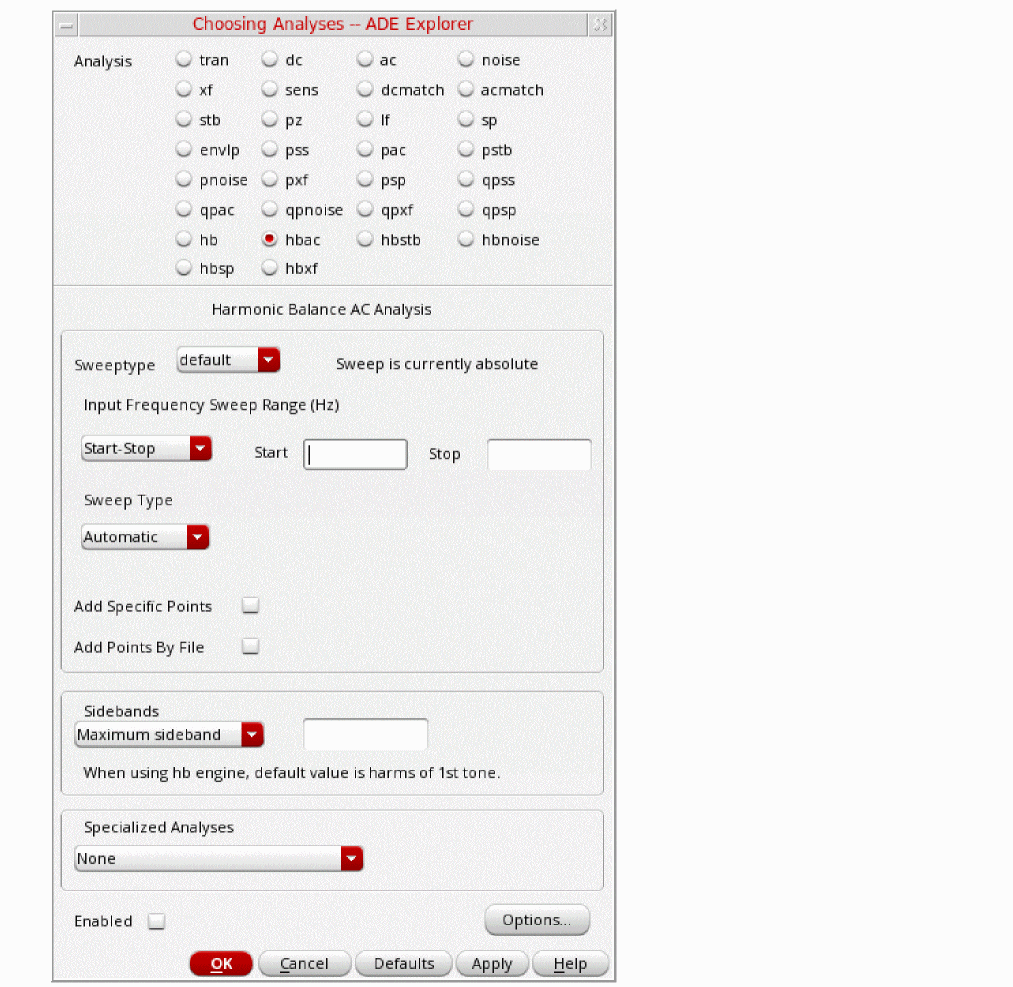This screenshot has width=1013, height=987.
Task: Focus the Start frequency input field
Action: click(355, 455)
